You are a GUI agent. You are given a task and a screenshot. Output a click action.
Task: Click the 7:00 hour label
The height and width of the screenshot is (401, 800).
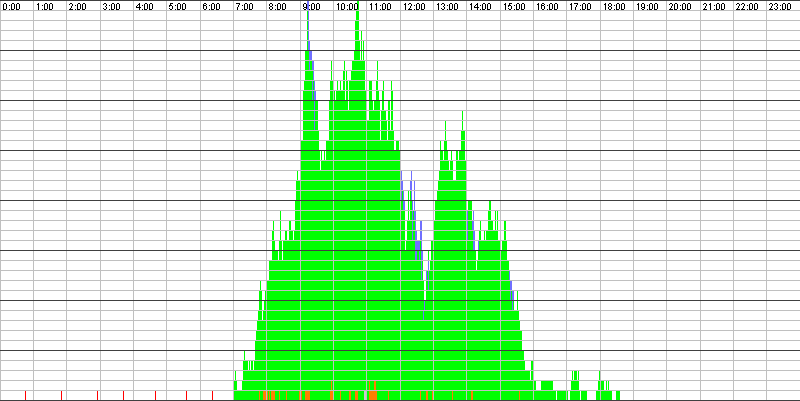click(244, 7)
